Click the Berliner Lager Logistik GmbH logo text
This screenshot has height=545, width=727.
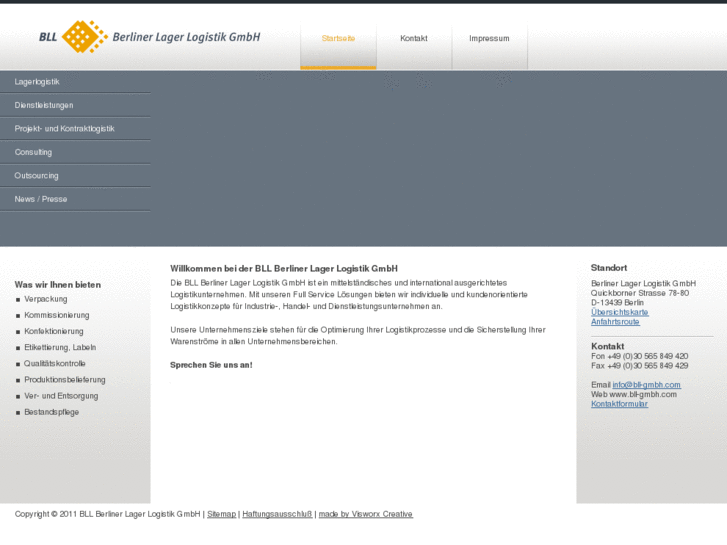(186, 37)
